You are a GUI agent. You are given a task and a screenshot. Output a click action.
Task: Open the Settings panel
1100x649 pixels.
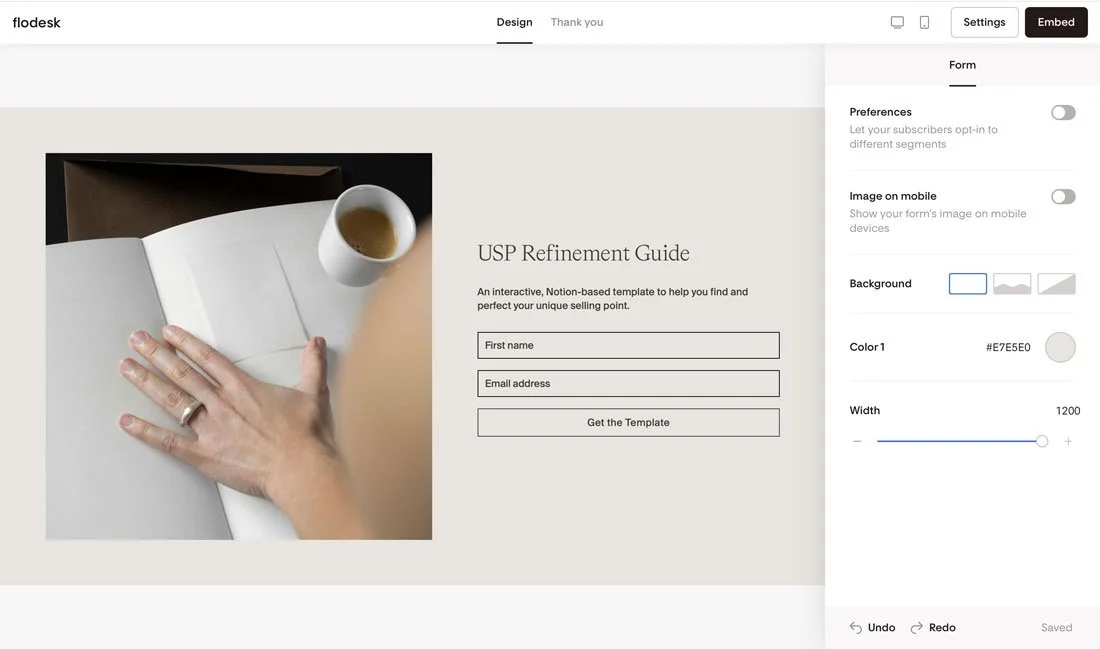pyautogui.click(x=984, y=19)
